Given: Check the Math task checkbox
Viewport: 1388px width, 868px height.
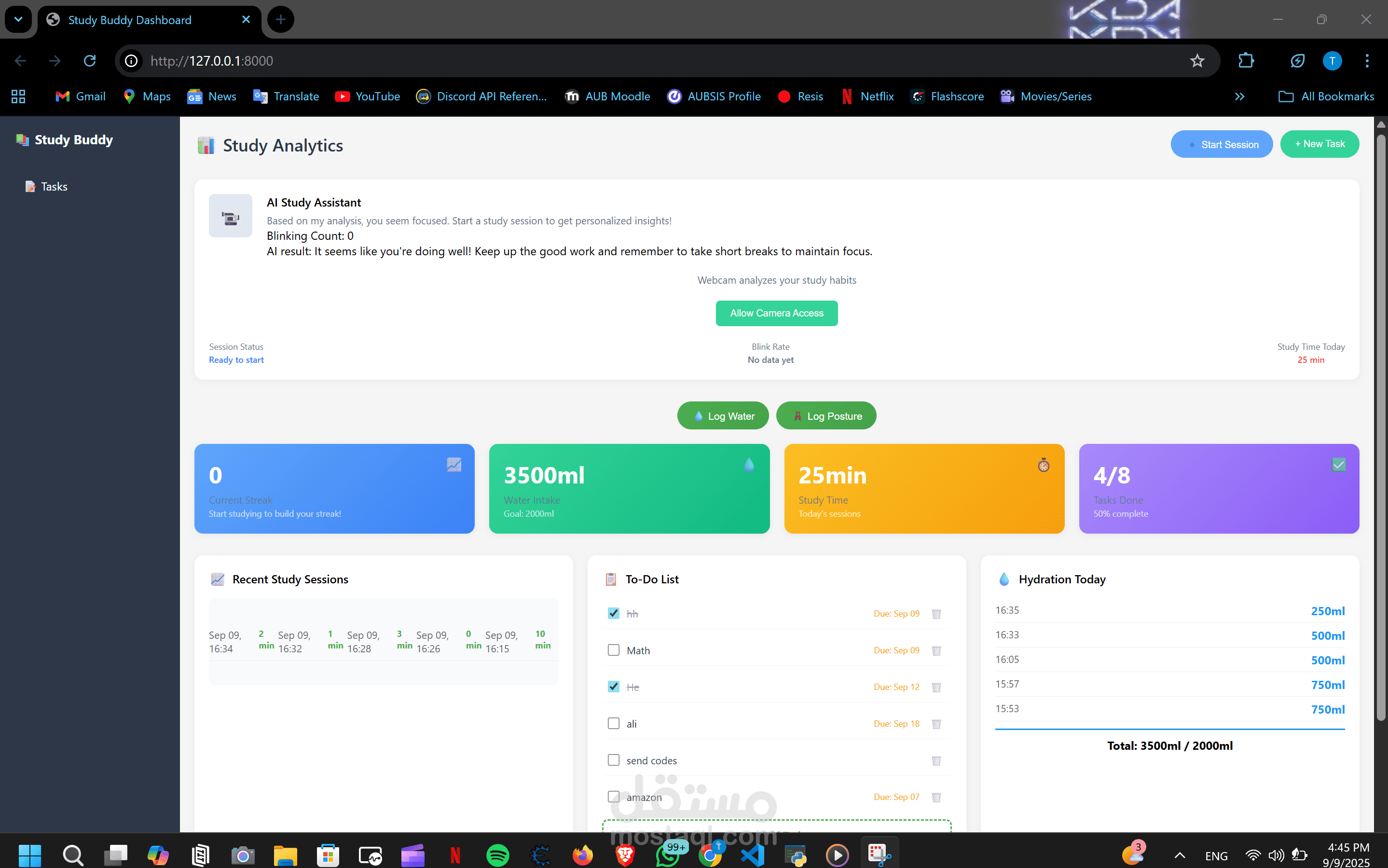Looking at the screenshot, I should [614, 650].
